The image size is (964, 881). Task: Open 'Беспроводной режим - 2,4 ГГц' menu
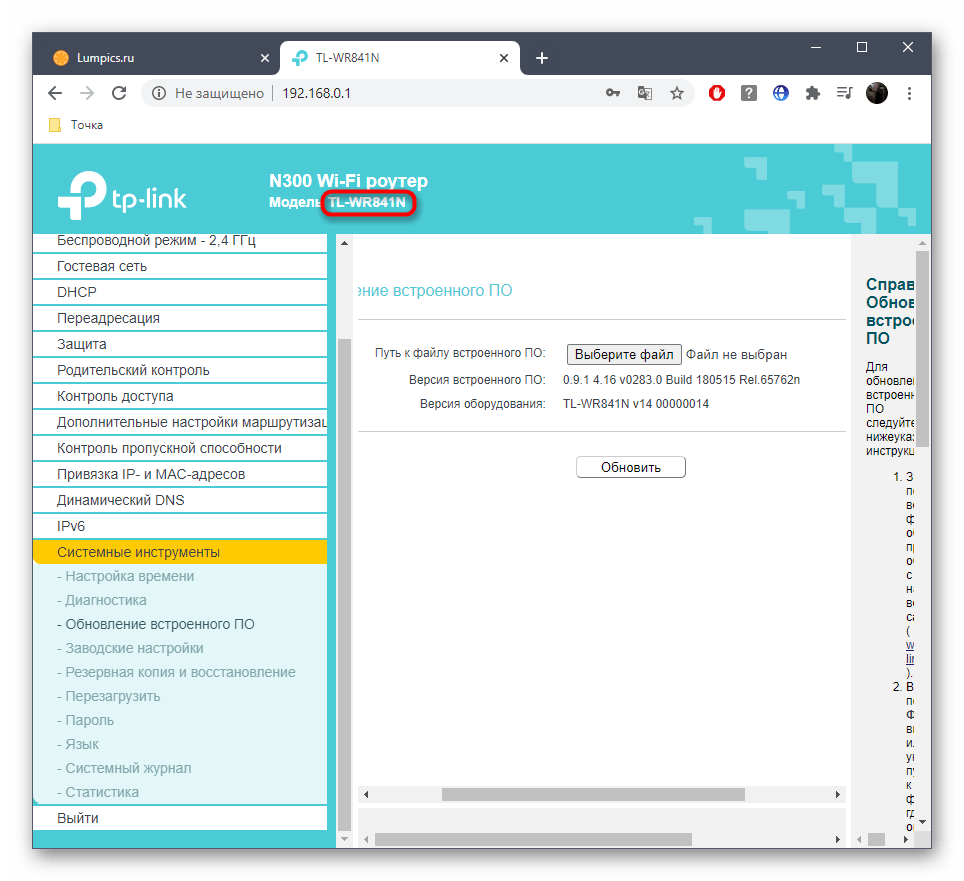[x=180, y=242]
